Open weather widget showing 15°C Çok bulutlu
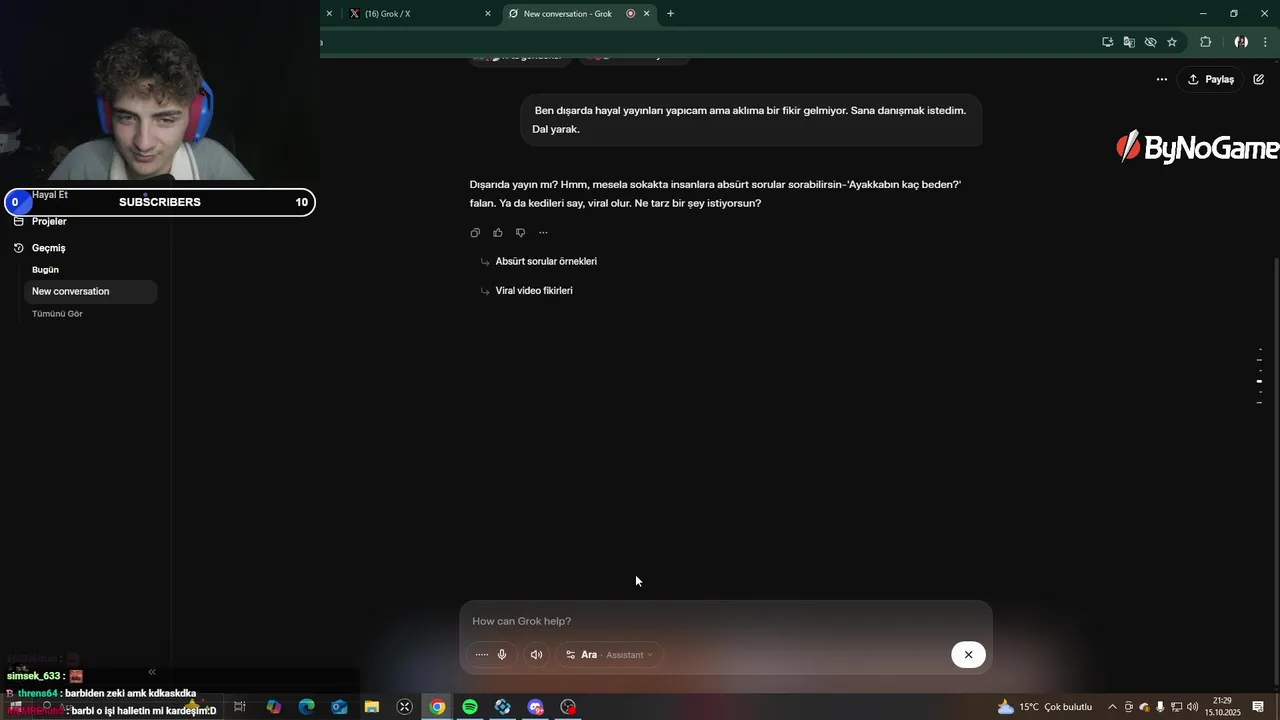 point(1045,707)
